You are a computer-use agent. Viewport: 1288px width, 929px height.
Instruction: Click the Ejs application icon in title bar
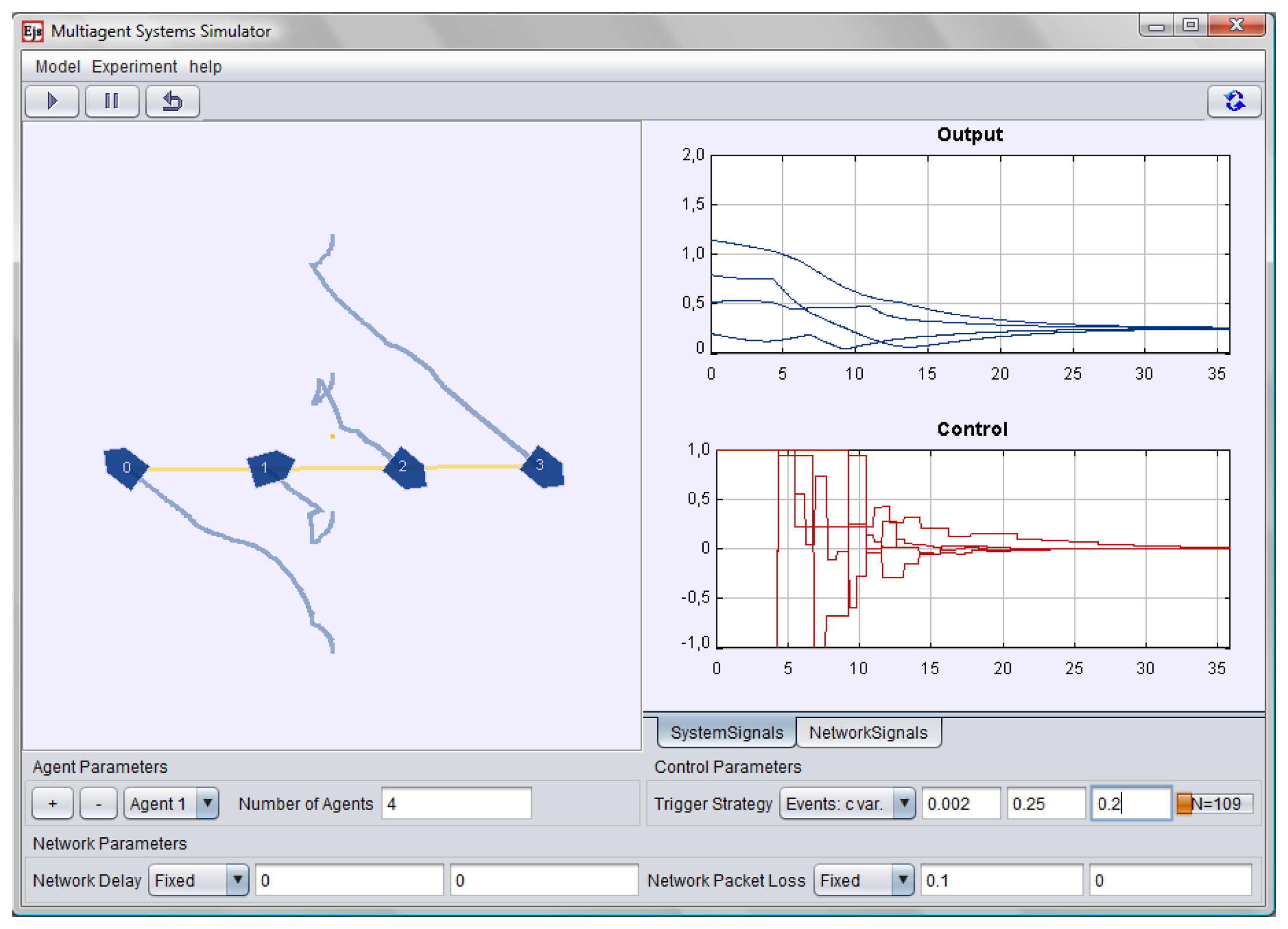32,32
